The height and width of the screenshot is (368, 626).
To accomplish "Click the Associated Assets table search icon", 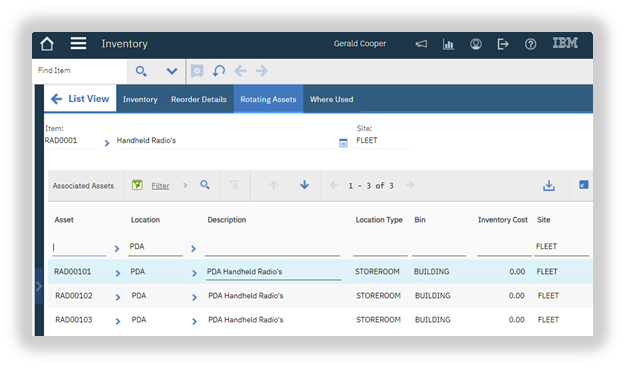I will click(x=205, y=185).
